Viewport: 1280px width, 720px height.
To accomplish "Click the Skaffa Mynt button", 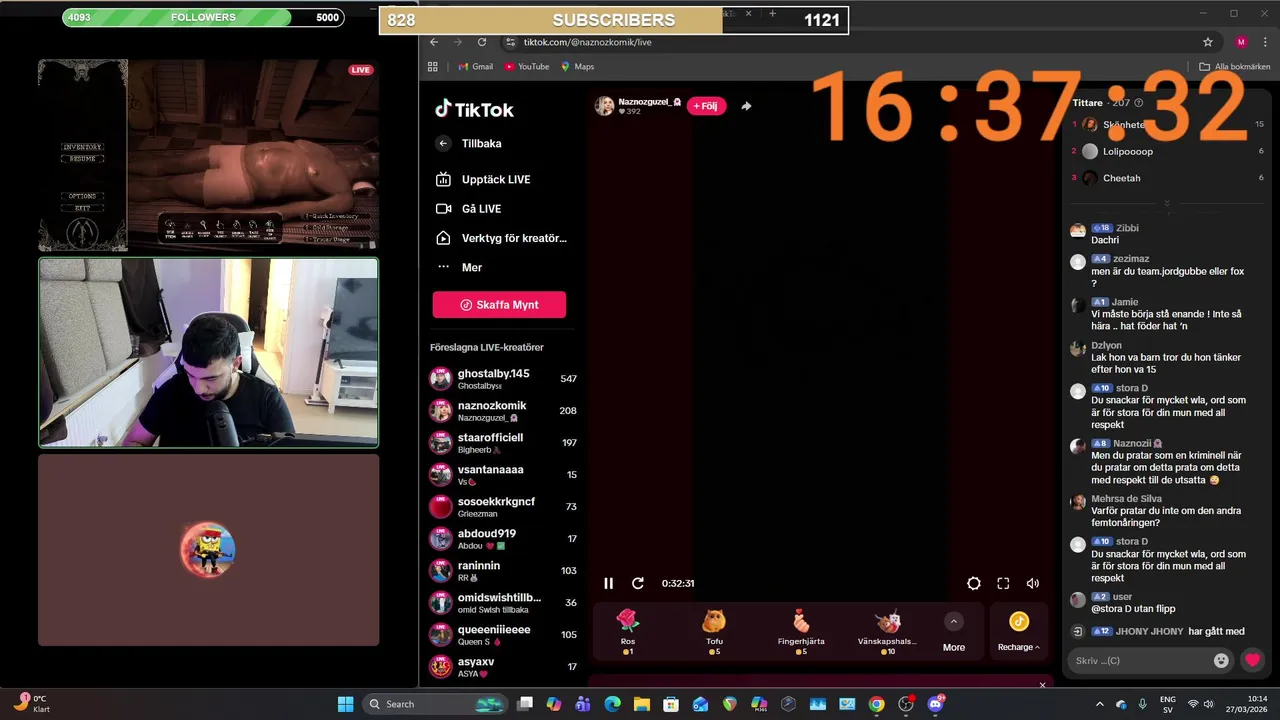I will click(x=499, y=305).
